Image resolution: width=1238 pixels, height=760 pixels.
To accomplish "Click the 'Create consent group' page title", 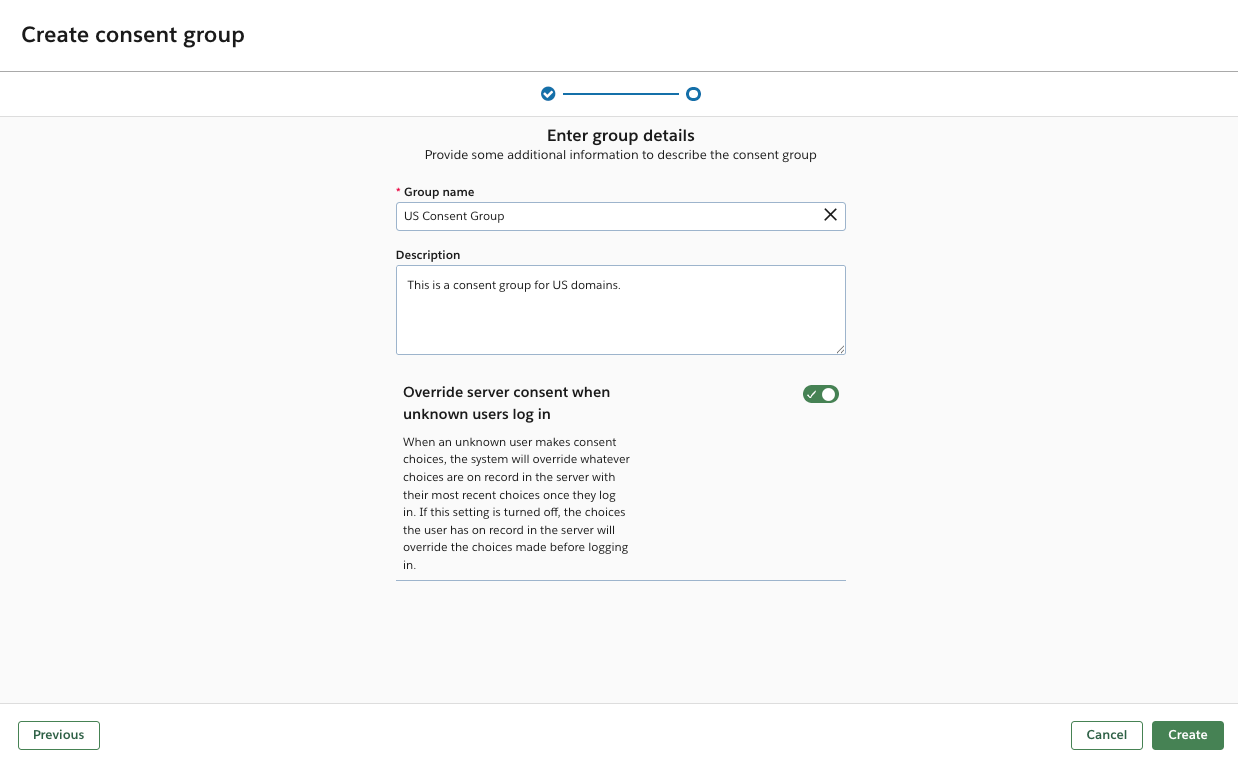I will 133,35.
